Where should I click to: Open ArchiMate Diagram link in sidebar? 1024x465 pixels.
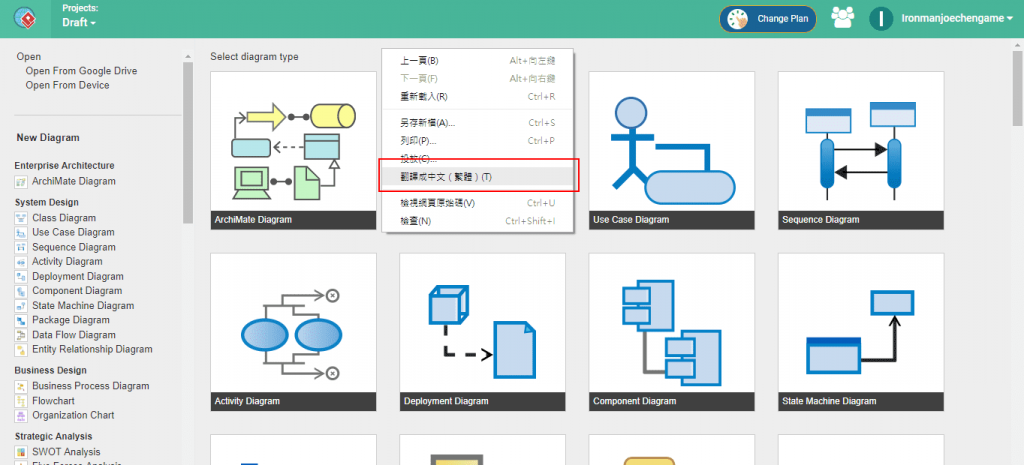74,182
